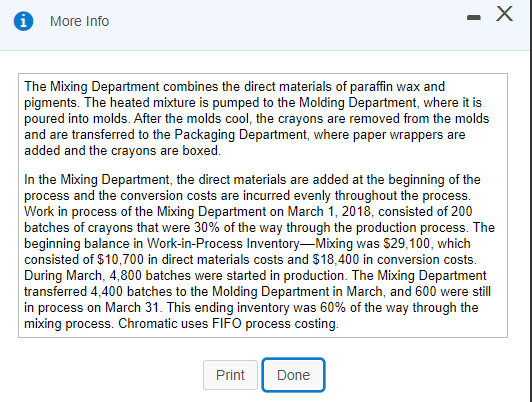Click the blue information icon
The width and height of the screenshot is (532, 402).
click(x=23, y=21)
